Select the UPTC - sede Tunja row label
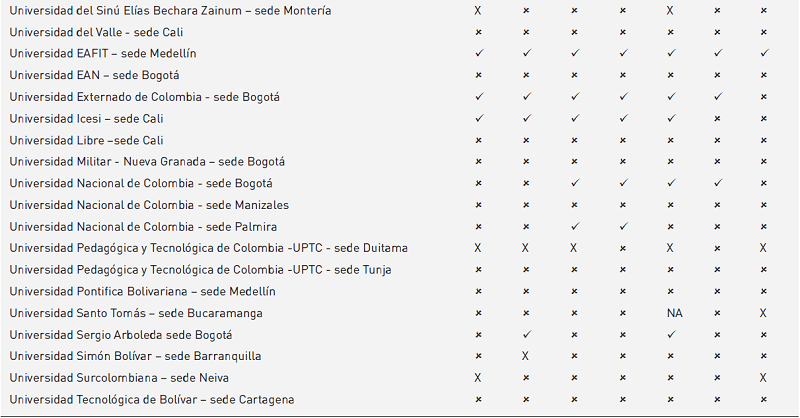 200,270
